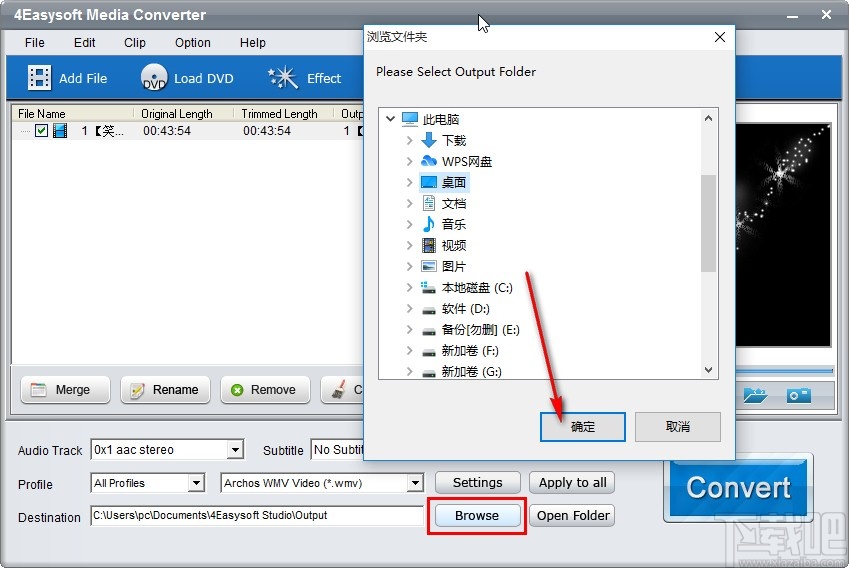The height and width of the screenshot is (568, 849).
Task: Open the Option menu
Action: [x=193, y=43]
